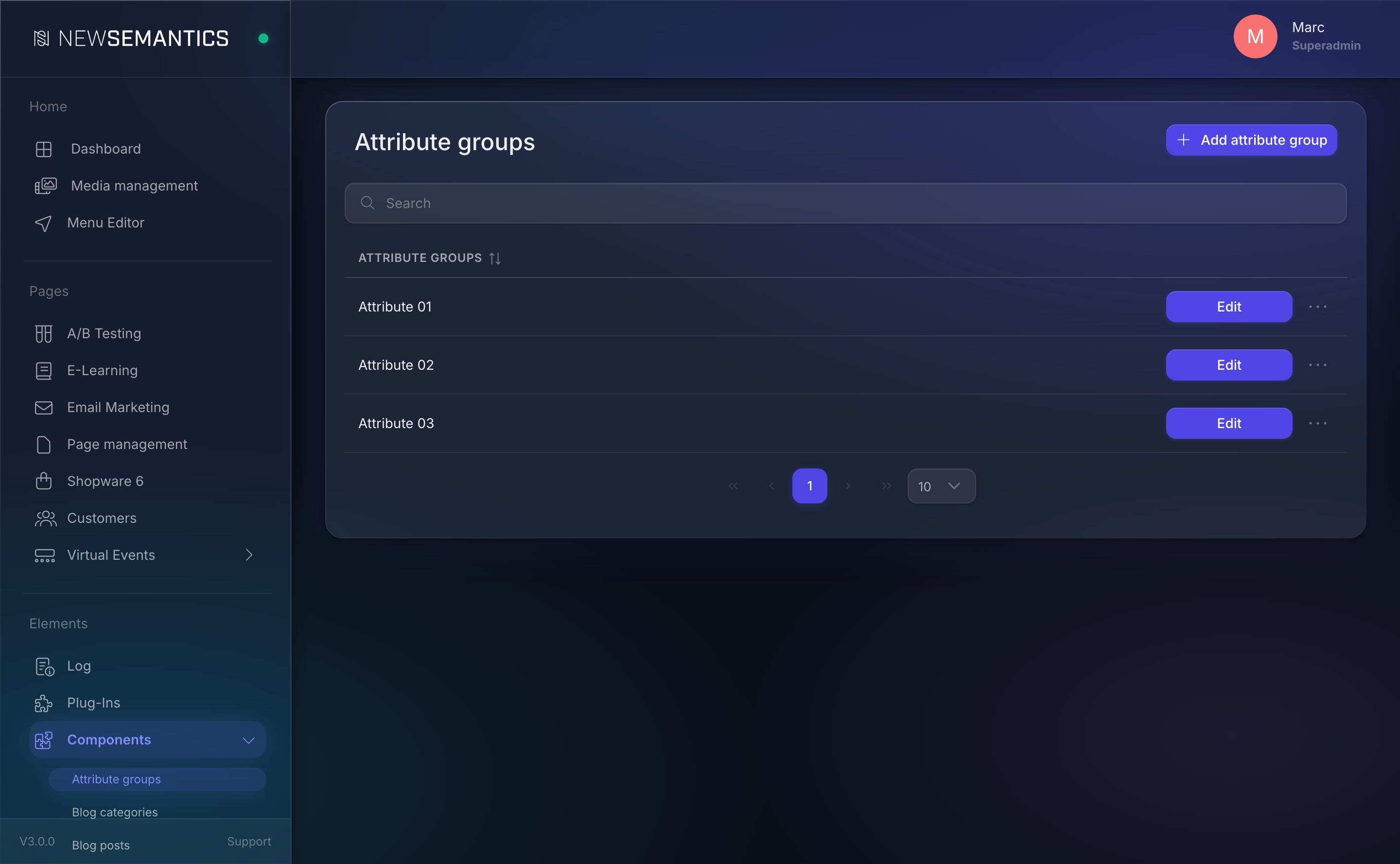Click the A/B Testing test-tube icon
The height and width of the screenshot is (864, 1400).
click(43, 334)
